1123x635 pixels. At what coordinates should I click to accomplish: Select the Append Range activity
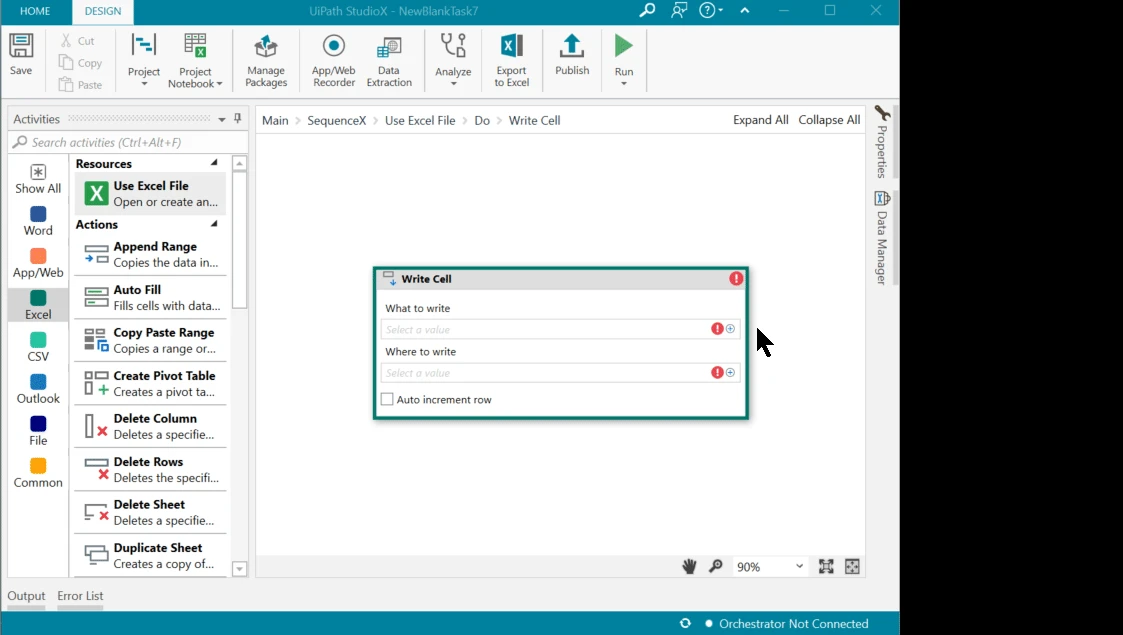pyautogui.click(x=150, y=254)
